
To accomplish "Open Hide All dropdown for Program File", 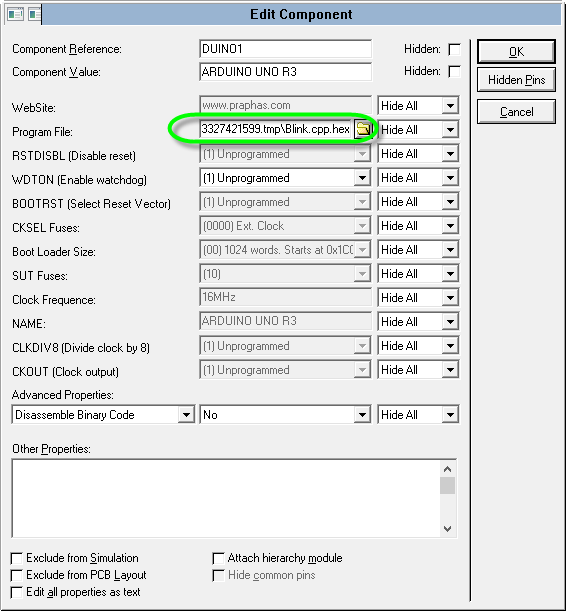I will click(x=450, y=129).
